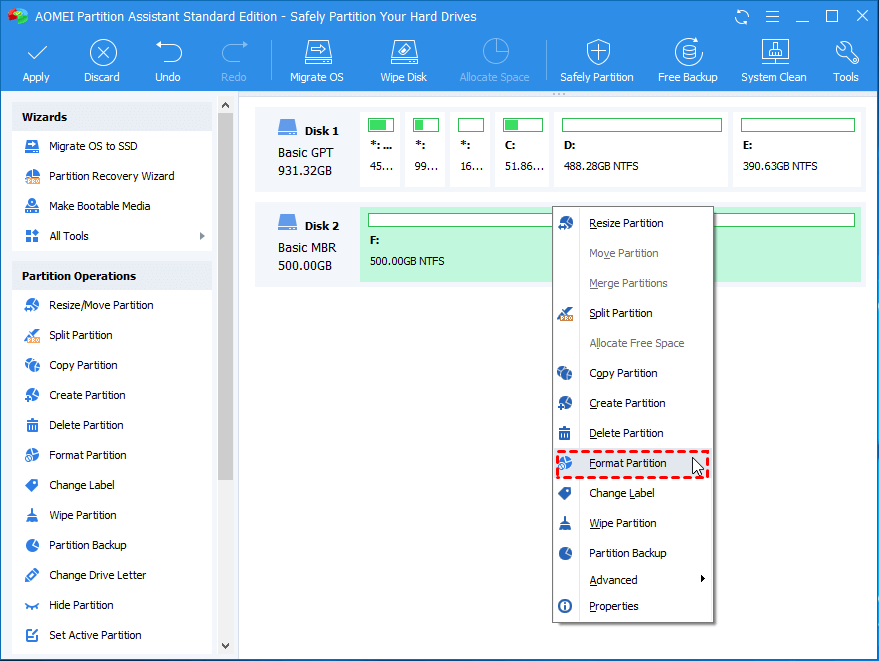Viewport: 879px width, 661px height.
Task: Select Properties from the context menu
Action: [x=613, y=606]
